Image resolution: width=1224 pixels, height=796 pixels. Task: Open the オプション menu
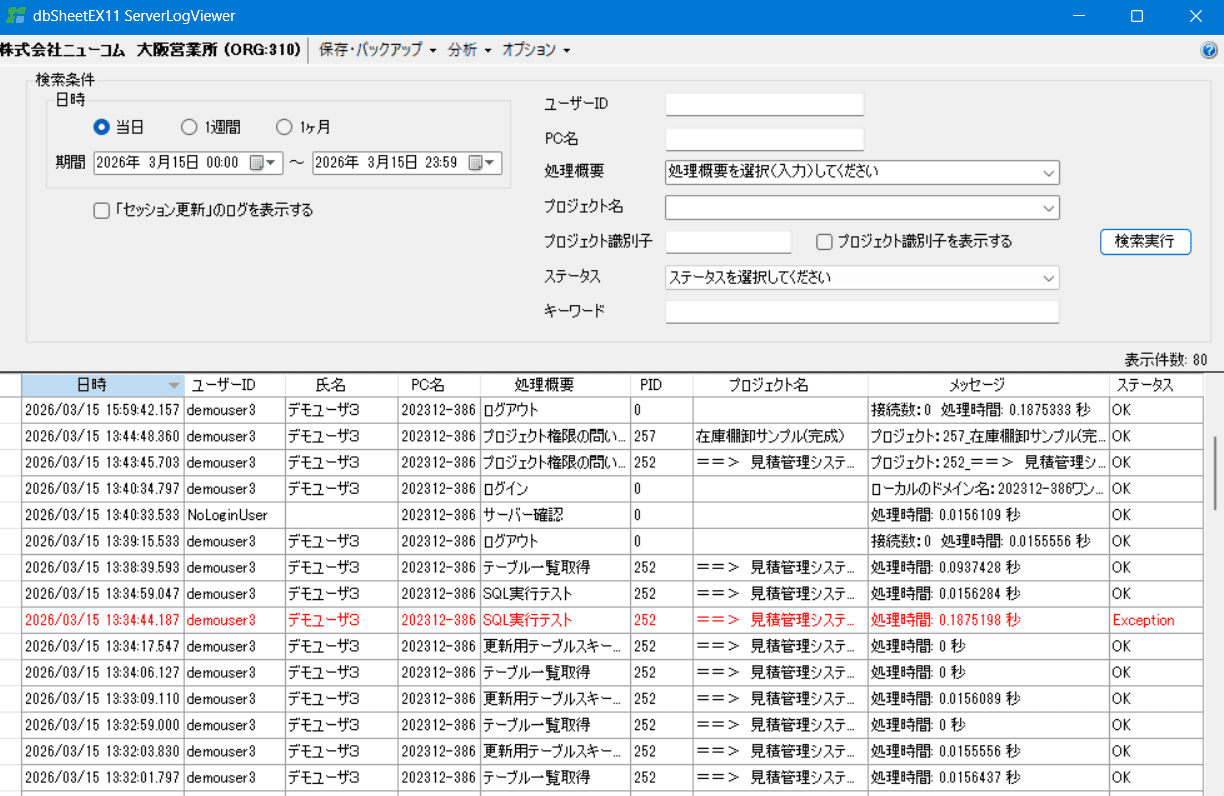coord(535,50)
